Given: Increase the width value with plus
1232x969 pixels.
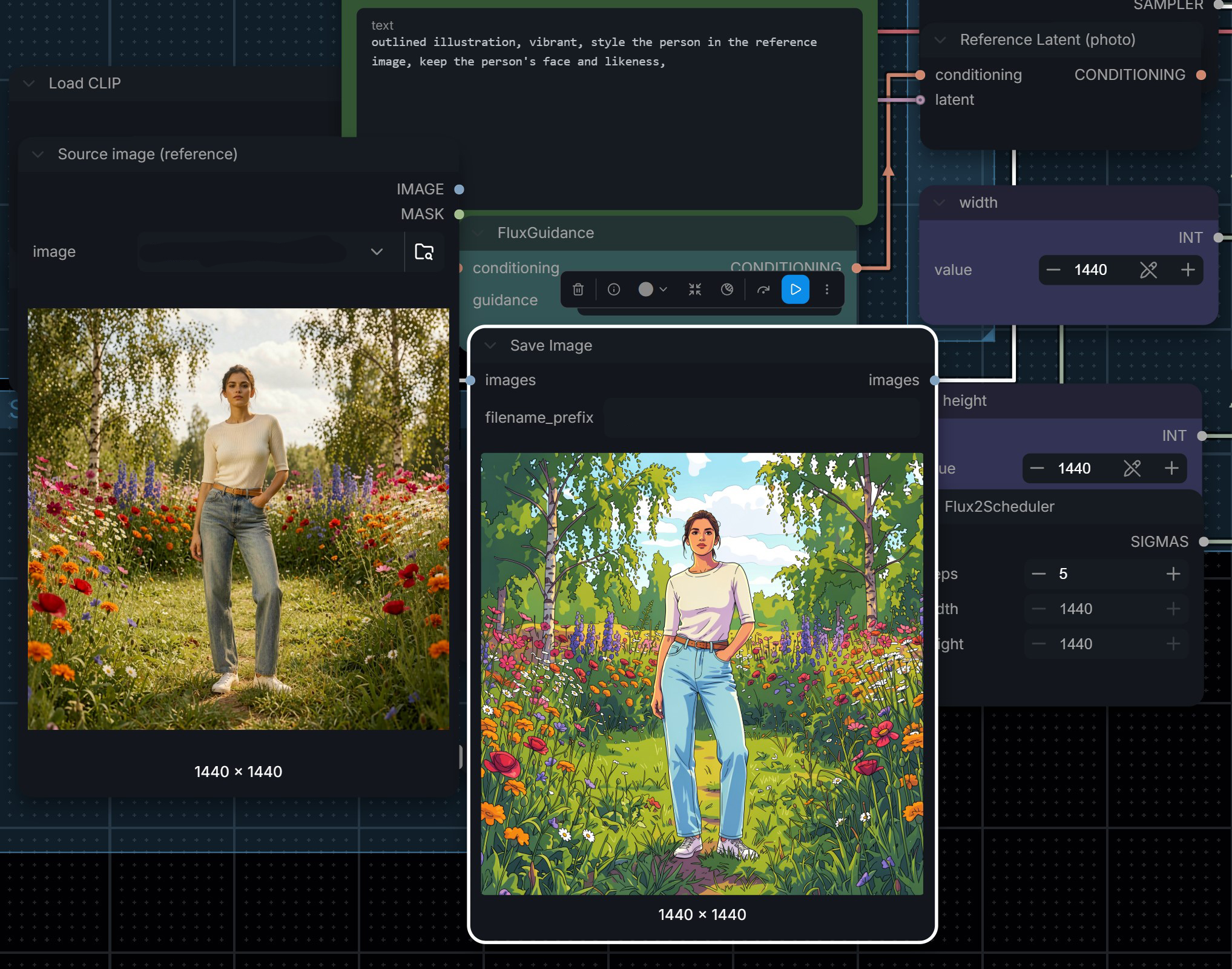Looking at the screenshot, I should click(x=1187, y=270).
